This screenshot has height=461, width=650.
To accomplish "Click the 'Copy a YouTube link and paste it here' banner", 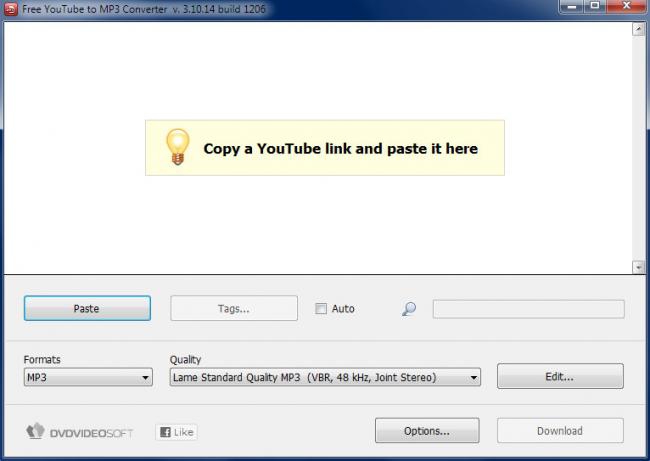I will point(325,148).
